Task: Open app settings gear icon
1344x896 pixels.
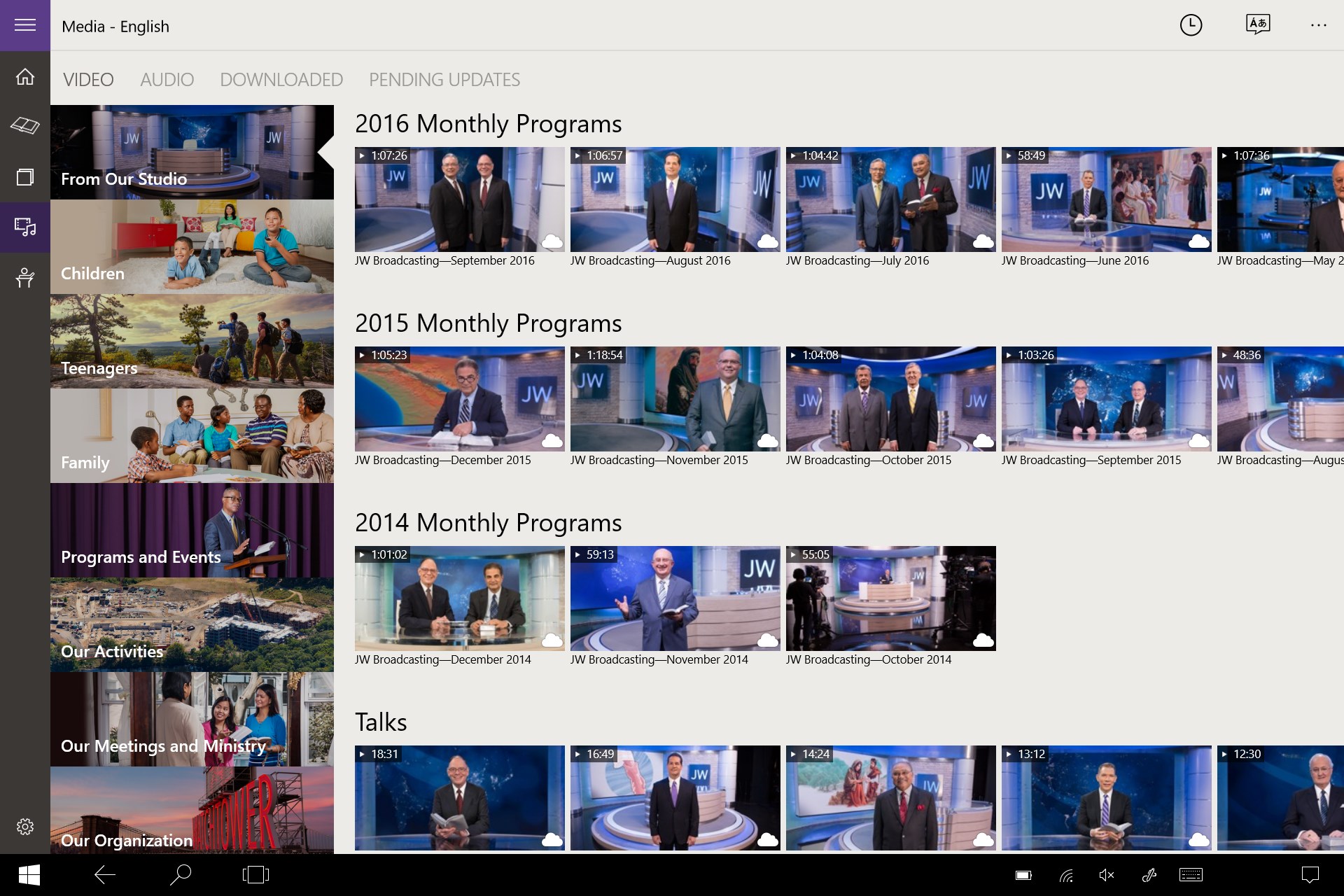Action: pos(25,827)
